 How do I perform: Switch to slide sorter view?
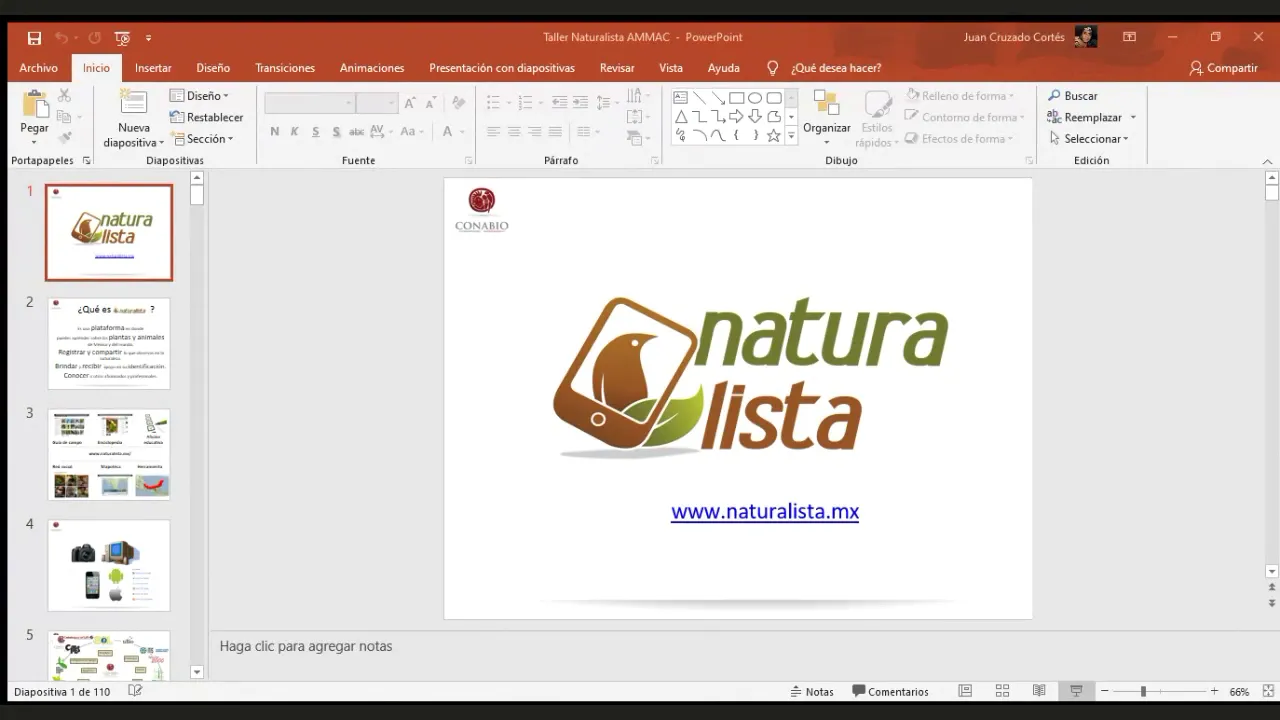tap(1002, 691)
